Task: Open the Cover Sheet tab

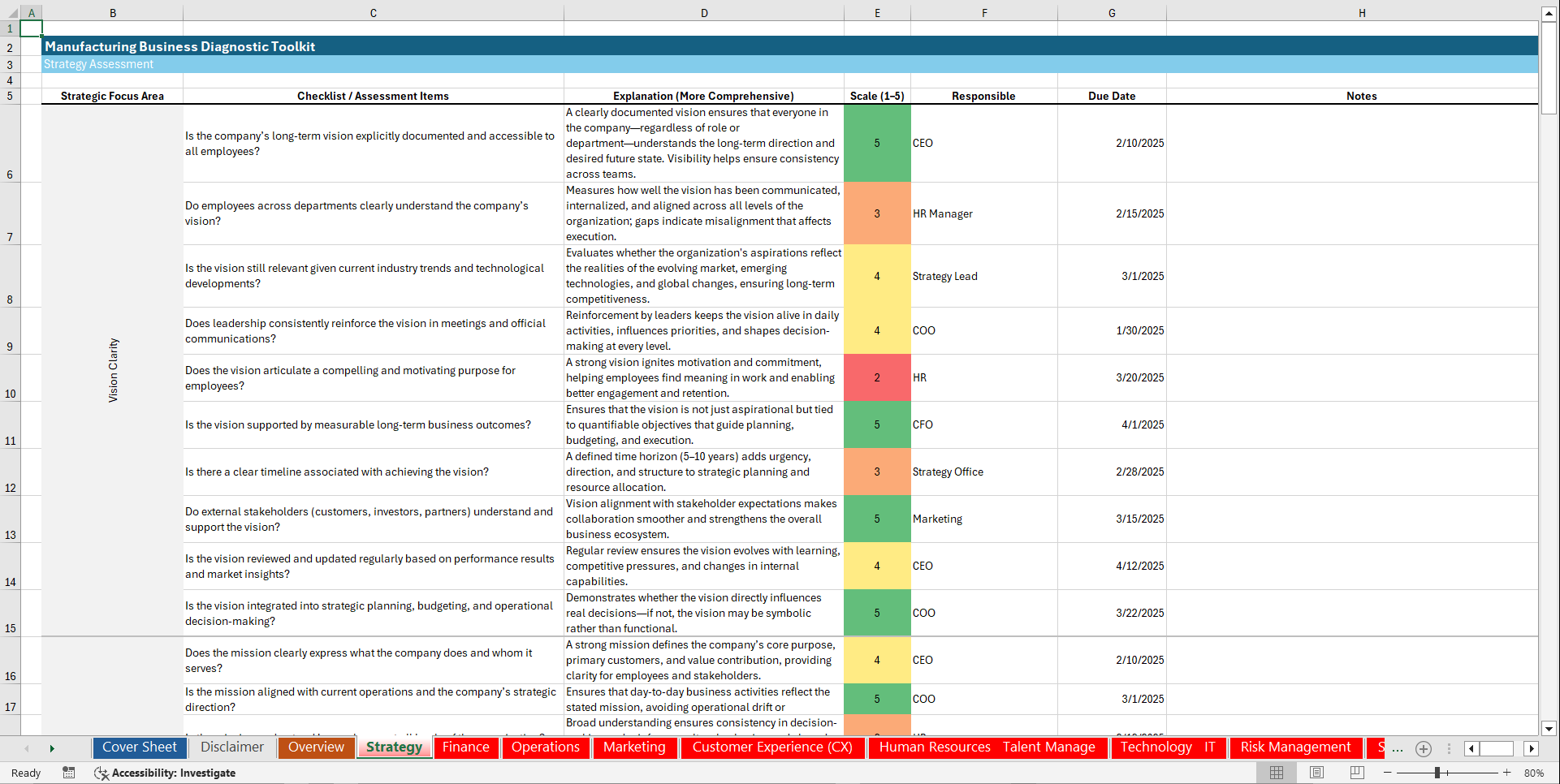Action: click(x=139, y=747)
